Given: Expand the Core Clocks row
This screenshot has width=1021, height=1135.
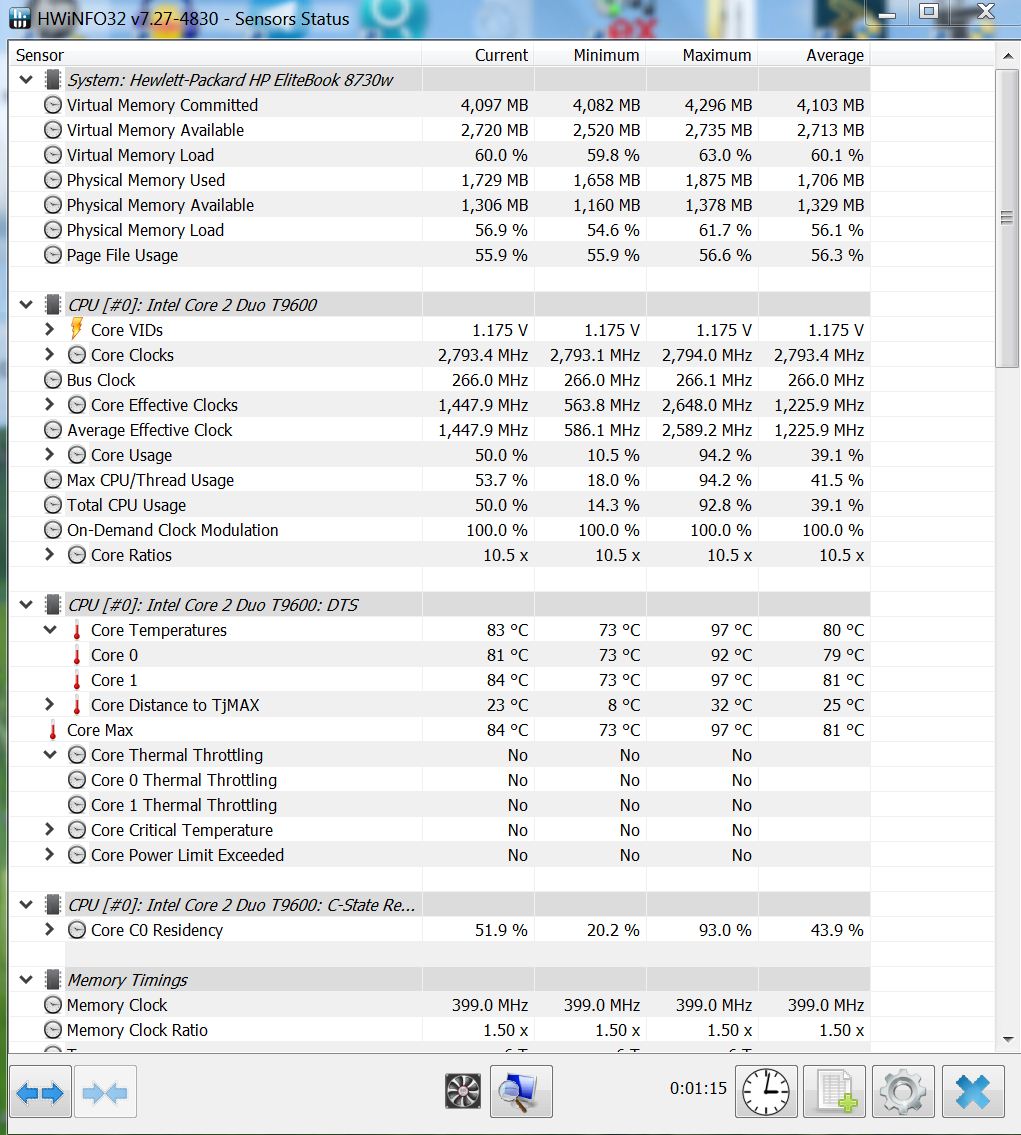Looking at the screenshot, I should 49,355.
